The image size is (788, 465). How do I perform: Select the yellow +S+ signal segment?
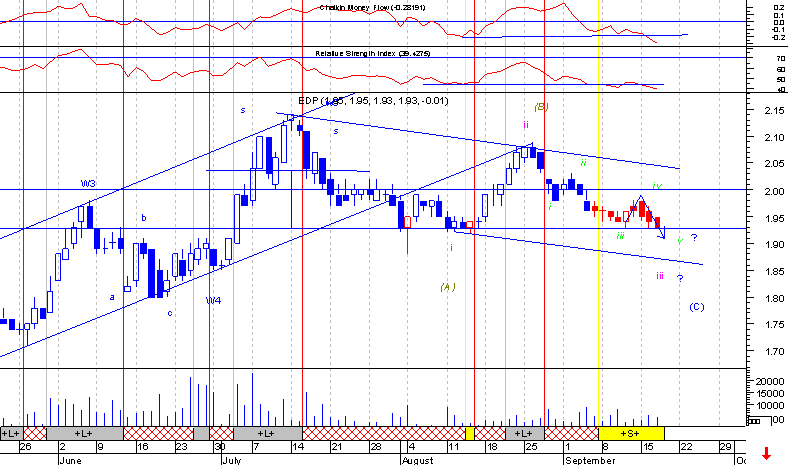coord(631,433)
